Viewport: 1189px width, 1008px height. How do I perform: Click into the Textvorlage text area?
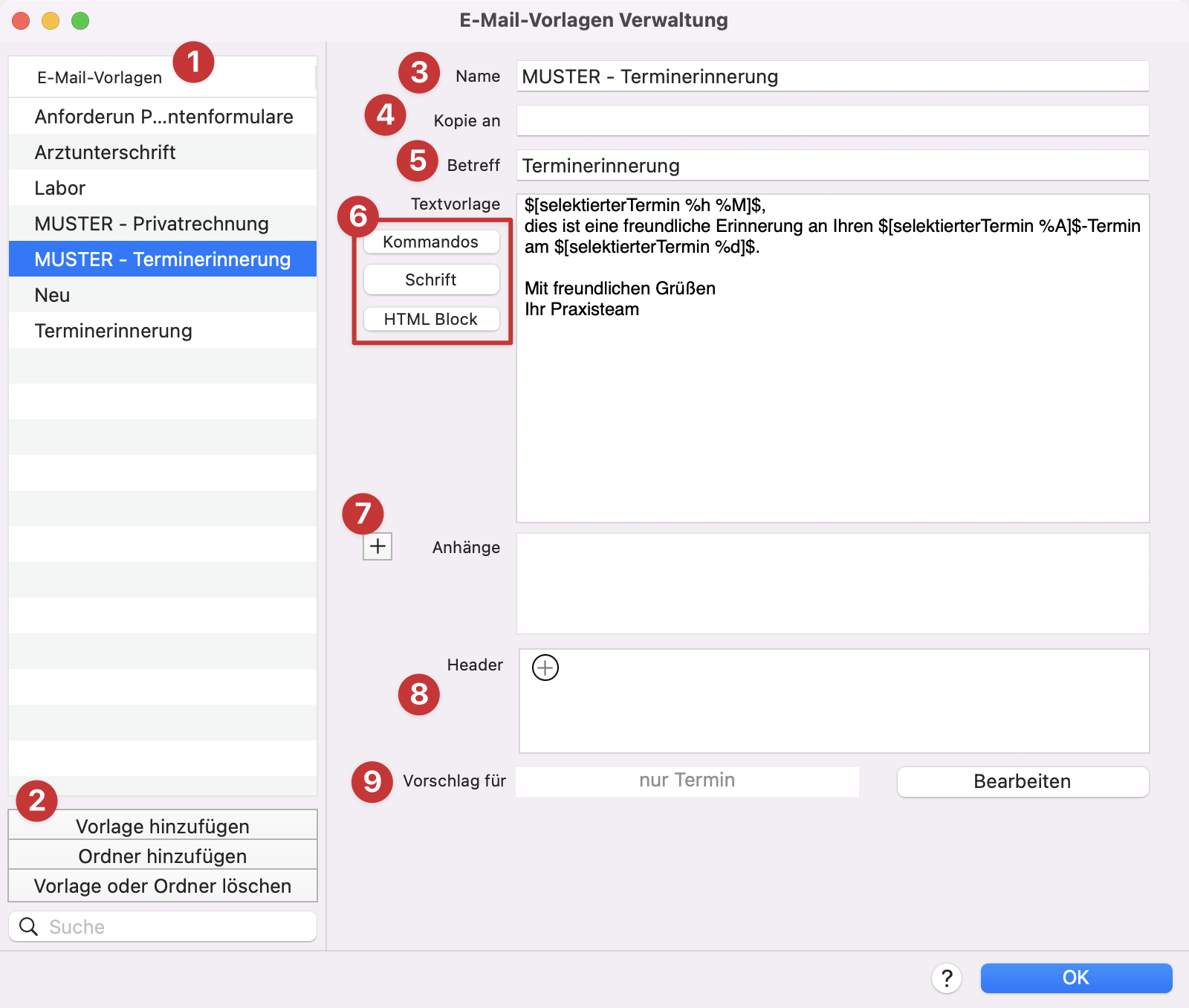click(x=832, y=358)
